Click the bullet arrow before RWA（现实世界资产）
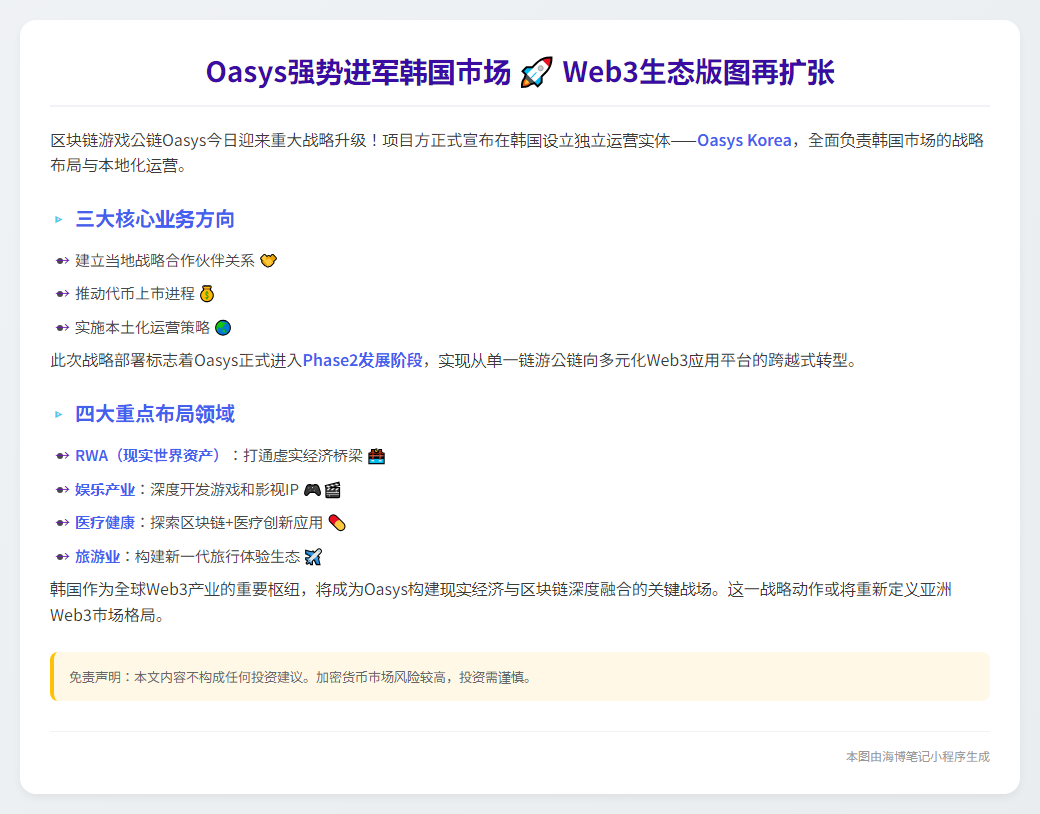 tap(62, 456)
